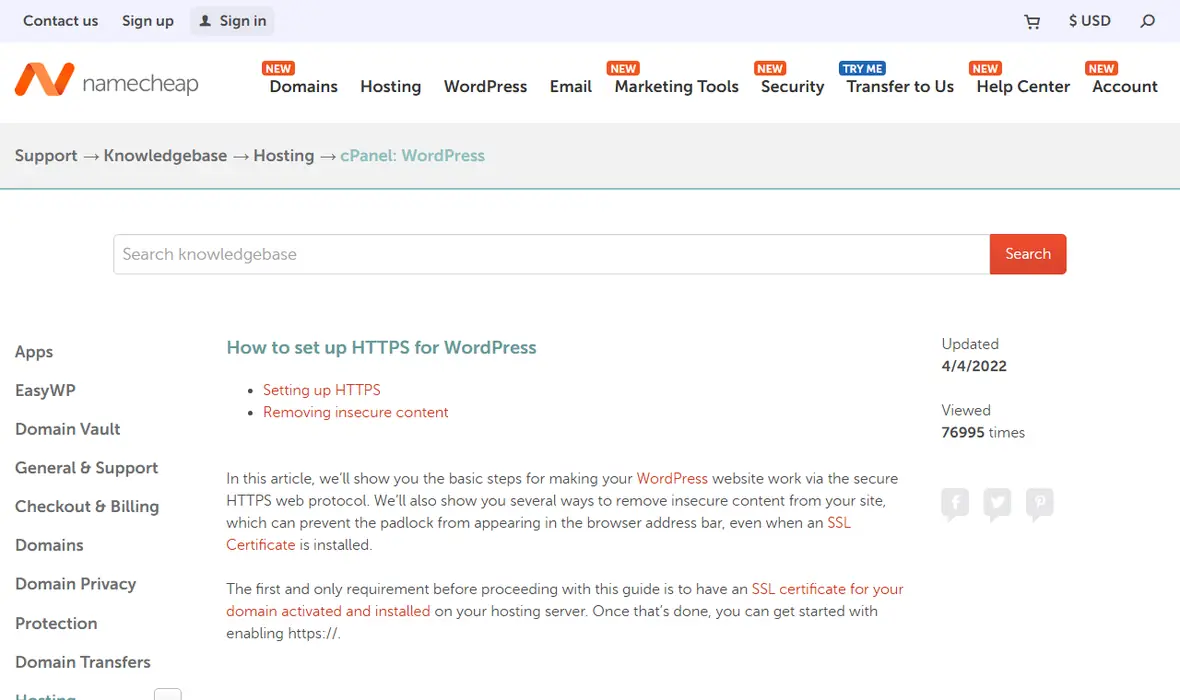The image size is (1180, 700).
Task: Open the Help Center menu
Action: [x=1023, y=87]
